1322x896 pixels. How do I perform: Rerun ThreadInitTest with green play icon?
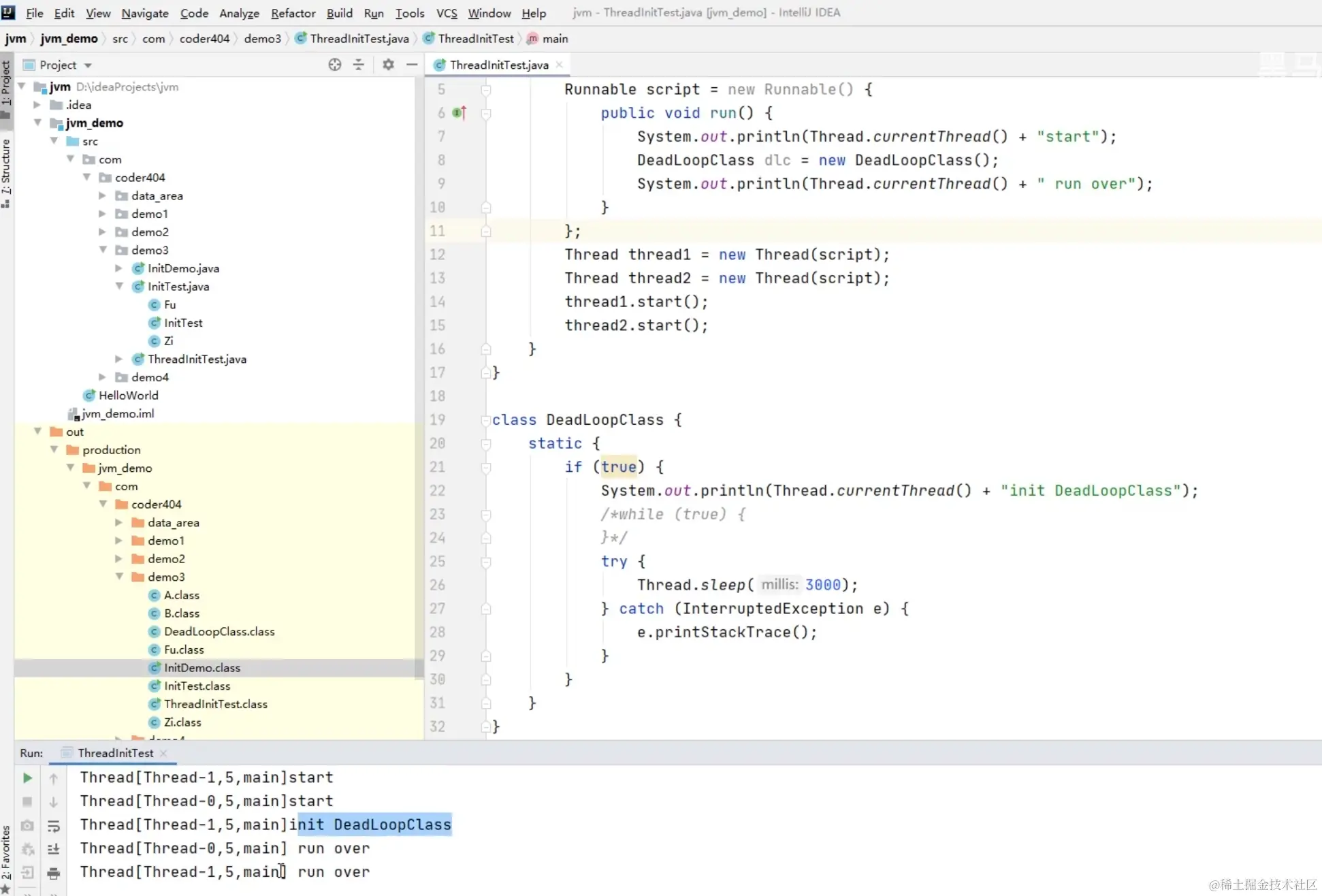[x=27, y=778]
